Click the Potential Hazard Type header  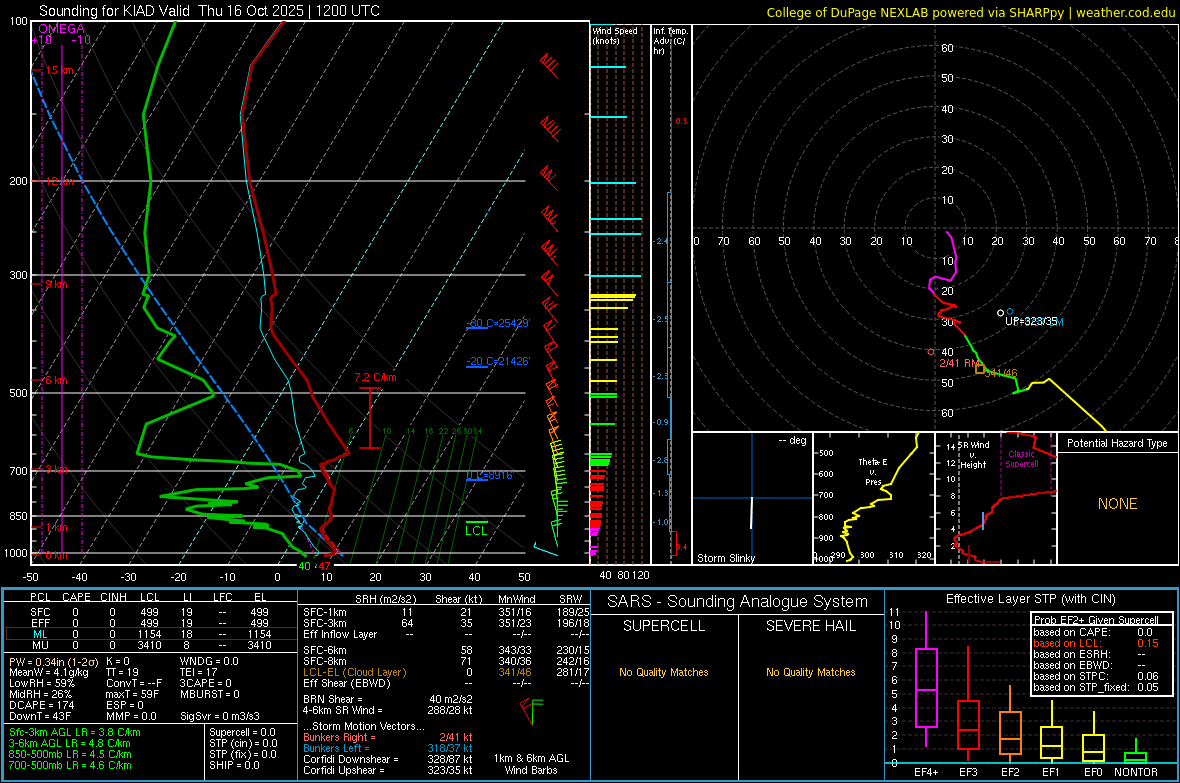click(1117, 443)
